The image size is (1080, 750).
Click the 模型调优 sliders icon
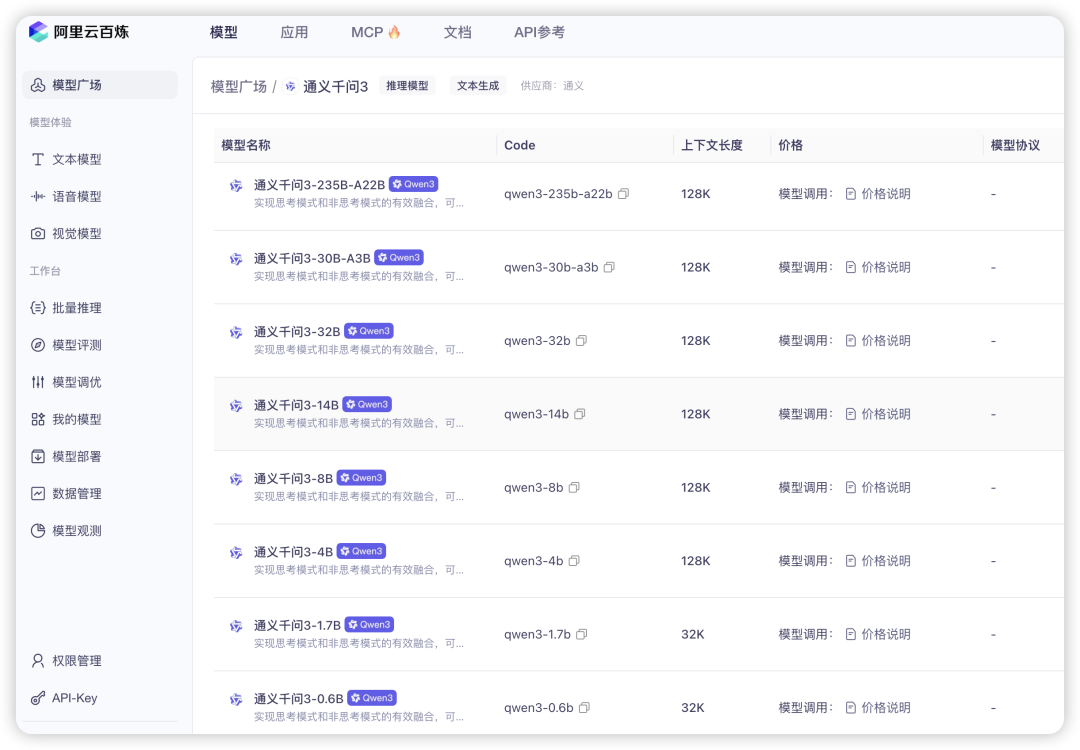pos(38,382)
